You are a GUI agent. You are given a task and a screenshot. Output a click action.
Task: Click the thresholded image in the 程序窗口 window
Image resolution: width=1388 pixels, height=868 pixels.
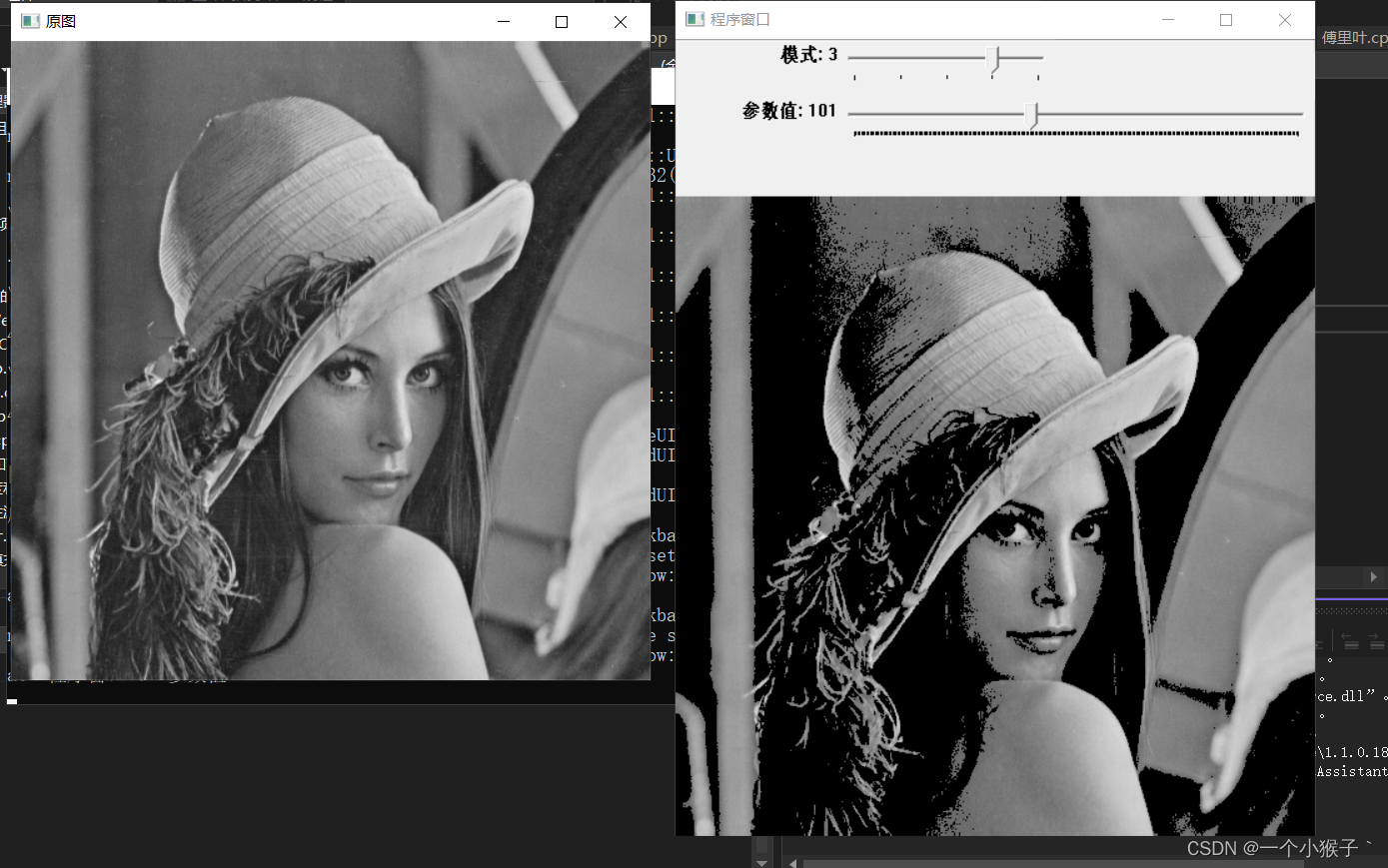995,515
